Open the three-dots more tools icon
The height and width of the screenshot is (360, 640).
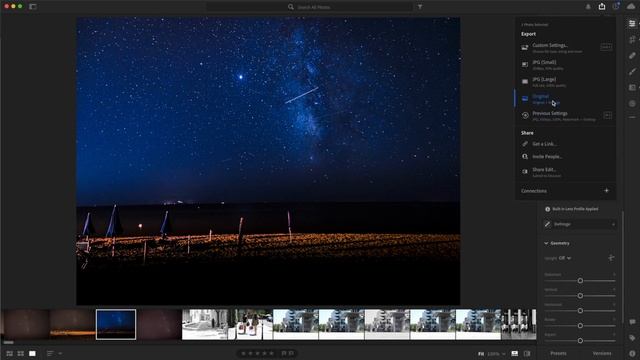[632, 118]
